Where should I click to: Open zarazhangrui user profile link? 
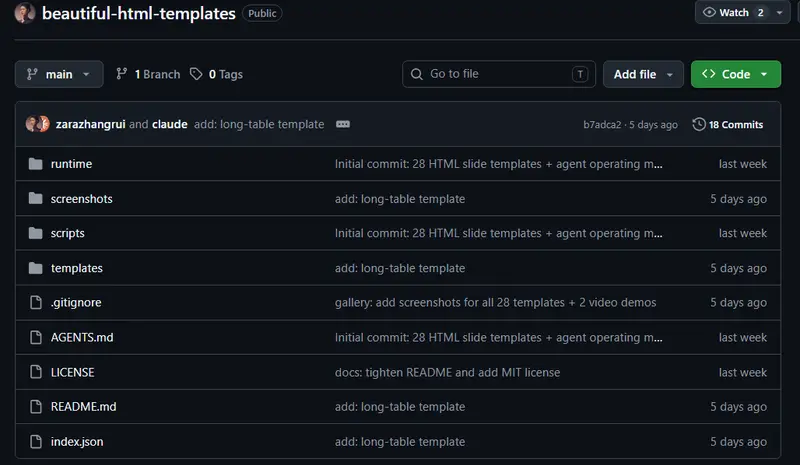(x=90, y=124)
